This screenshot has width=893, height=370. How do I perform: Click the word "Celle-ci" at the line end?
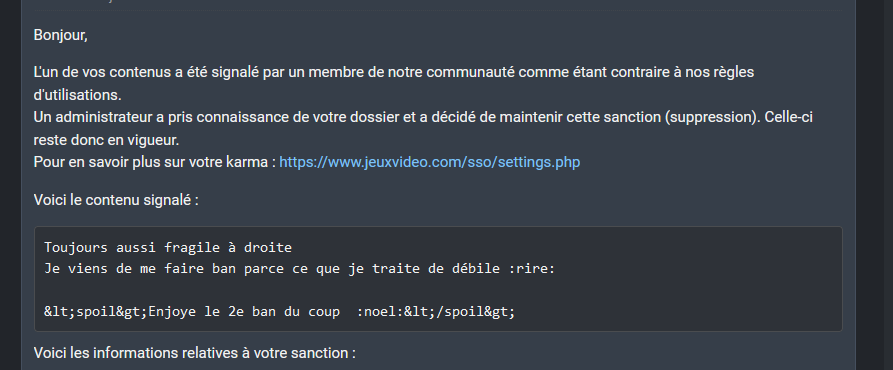(788, 117)
